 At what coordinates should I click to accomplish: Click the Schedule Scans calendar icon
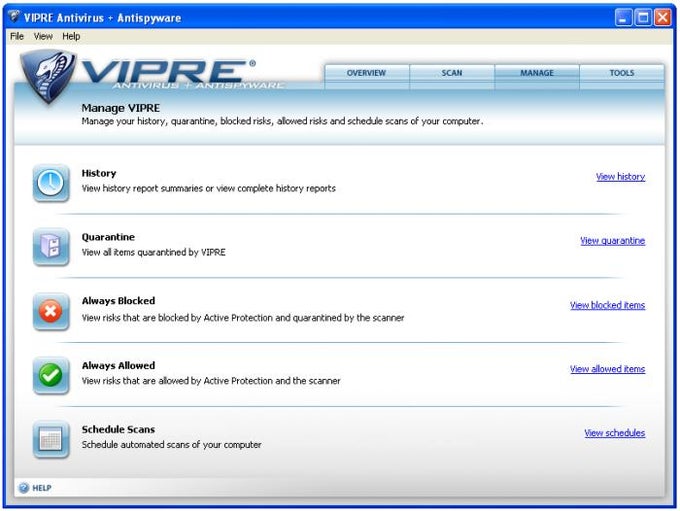pos(51,439)
